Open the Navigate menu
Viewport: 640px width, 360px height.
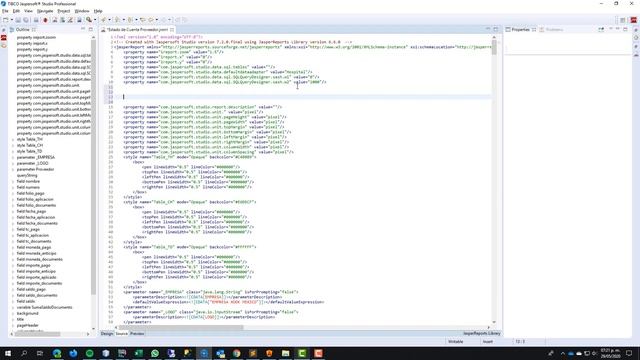45,11
